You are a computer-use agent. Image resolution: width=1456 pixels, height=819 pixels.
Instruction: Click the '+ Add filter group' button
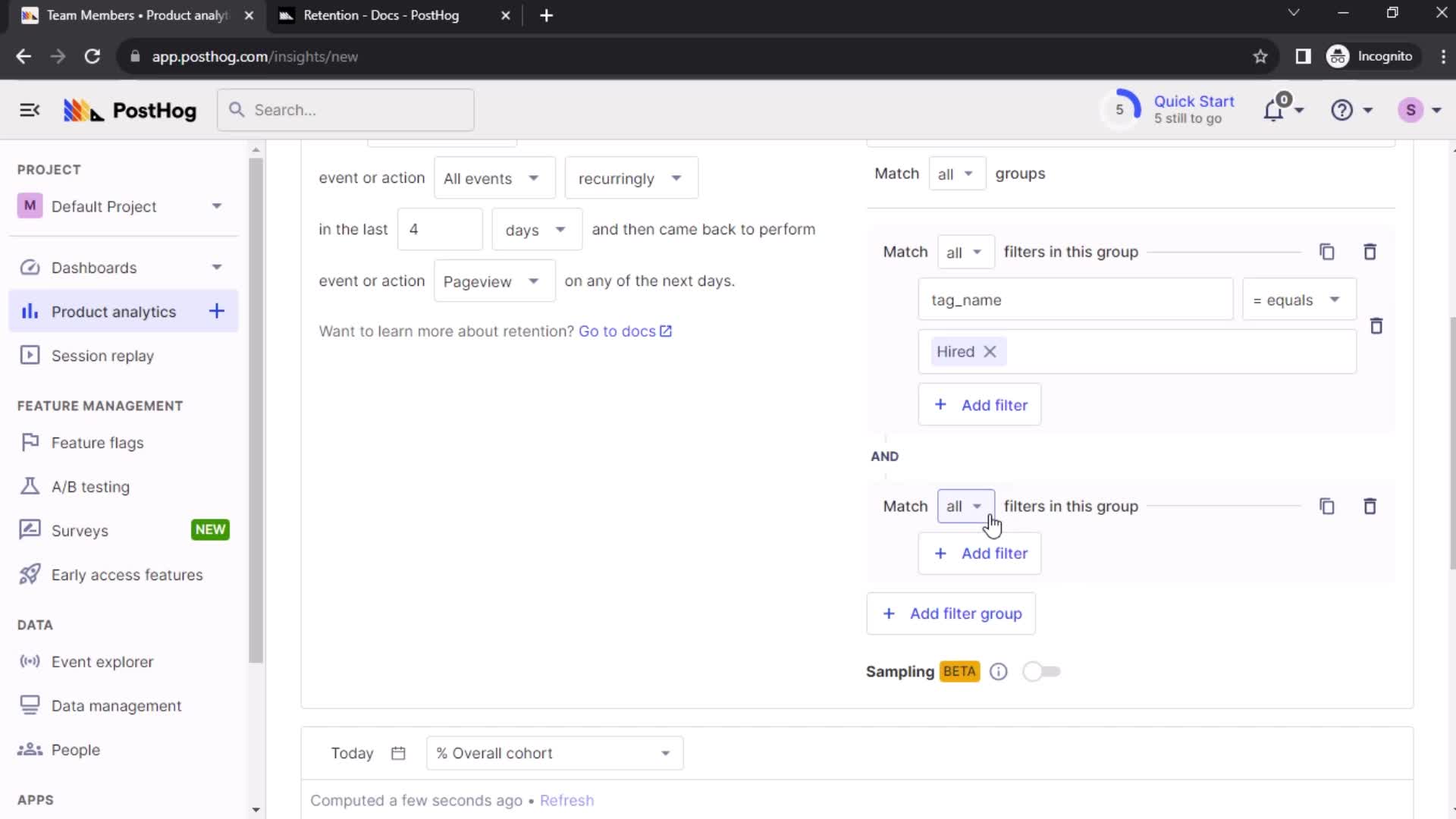coord(951,614)
